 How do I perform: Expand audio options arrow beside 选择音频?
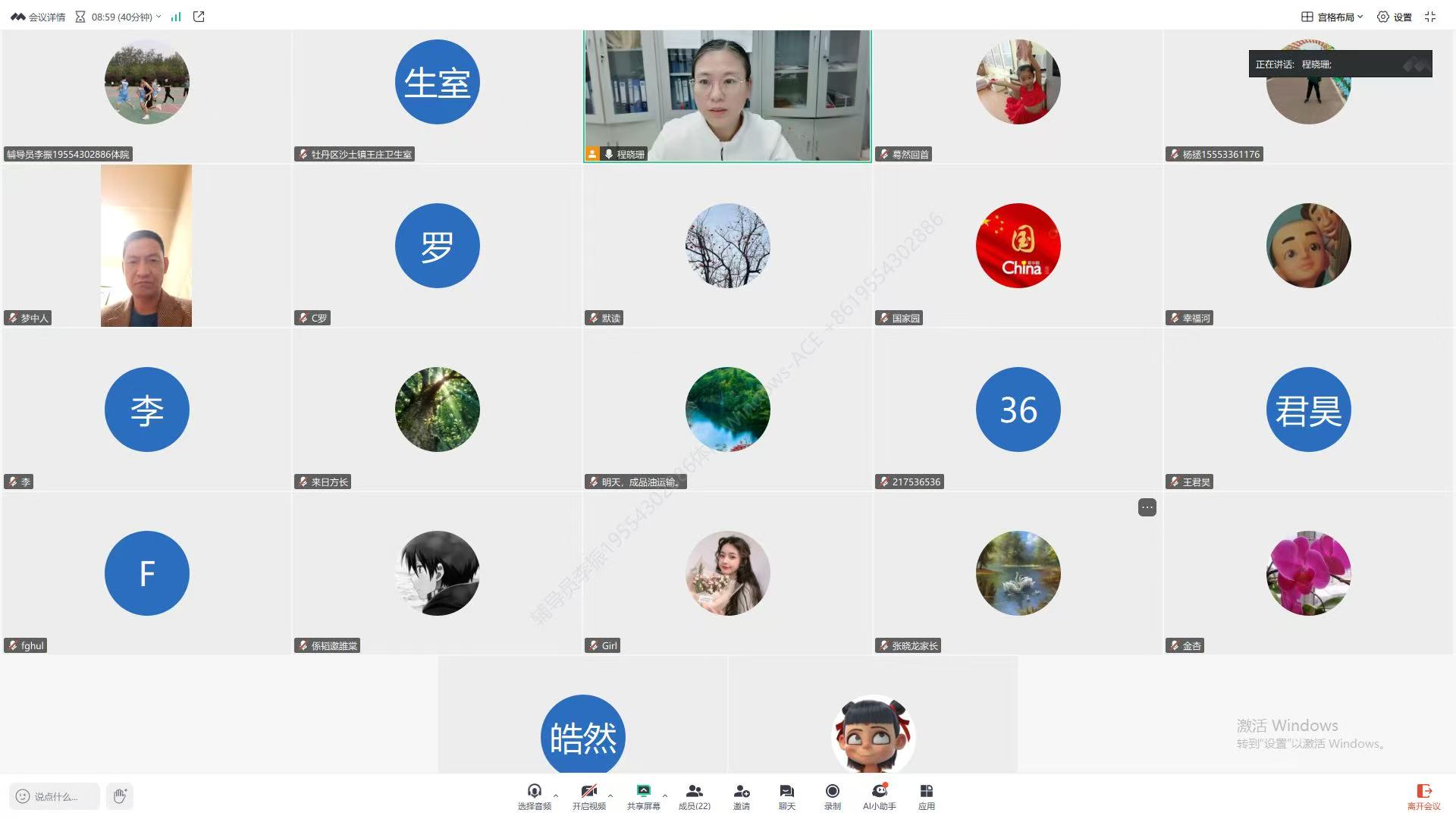point(556,795)
